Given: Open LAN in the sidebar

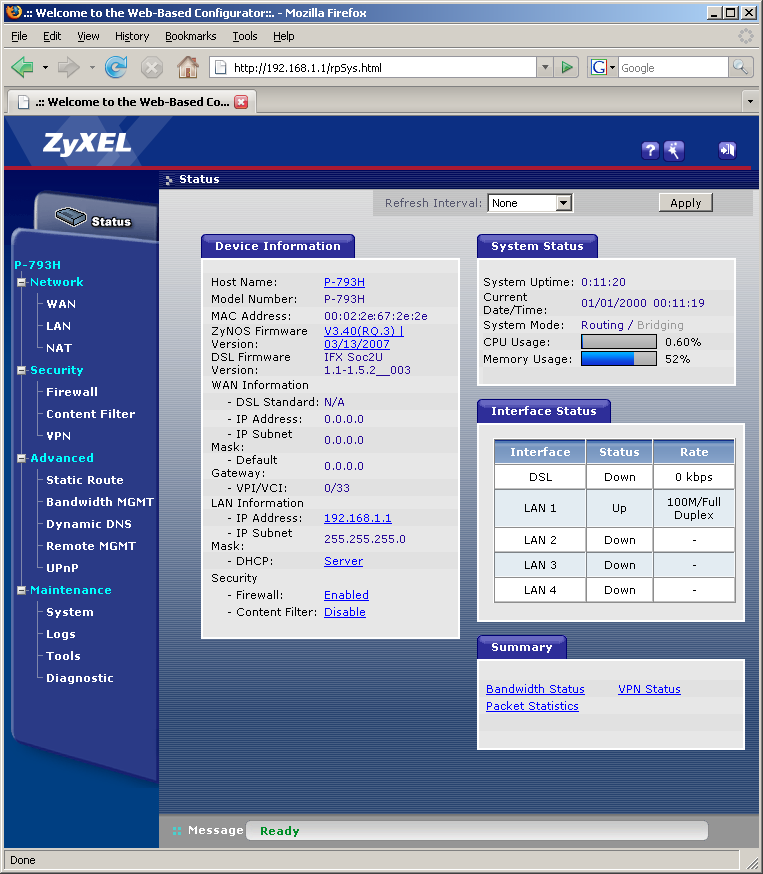Looking at the screenshot, I should click(x=59, y=326).
